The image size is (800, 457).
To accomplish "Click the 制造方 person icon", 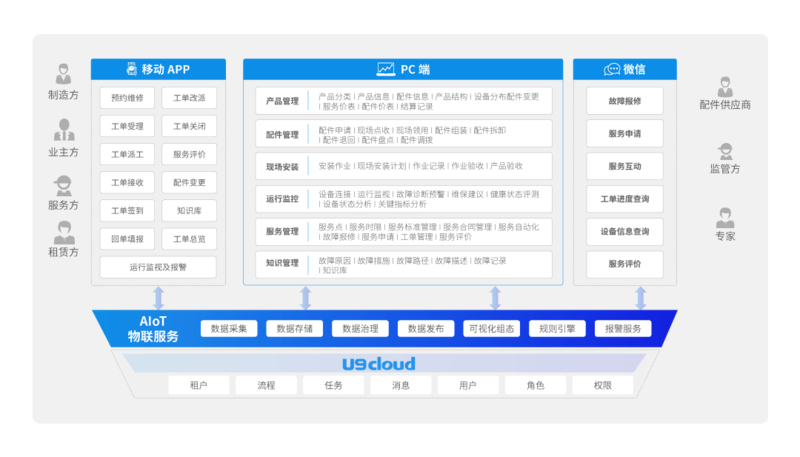I will click(63, 74).
